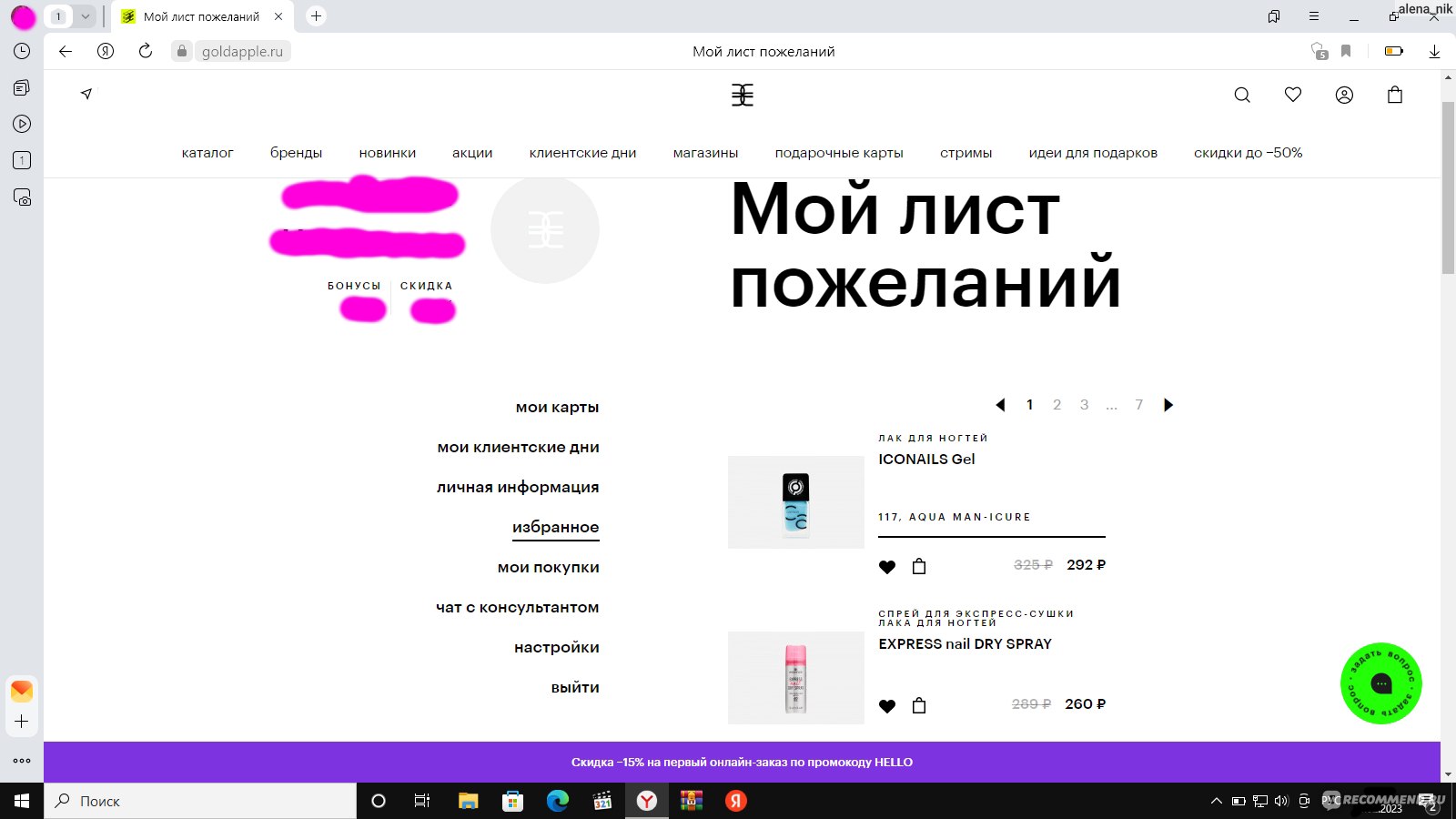Open Yandex Mail icon in sidebar
Screen dimensions: 1456x819
(x=22, y=691)
